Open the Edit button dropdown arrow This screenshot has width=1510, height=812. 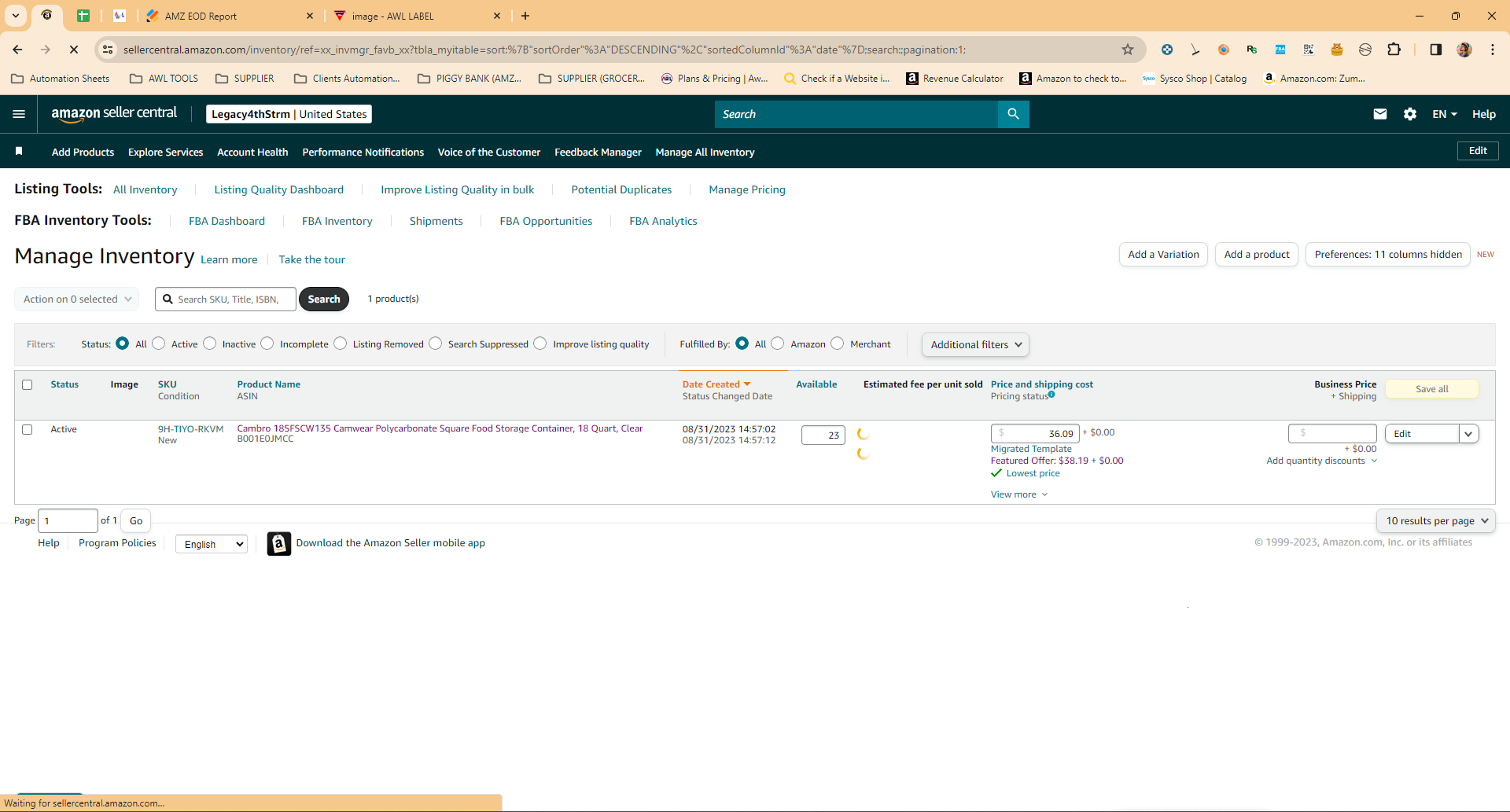pyautogui.click(x=1468, y=434)
